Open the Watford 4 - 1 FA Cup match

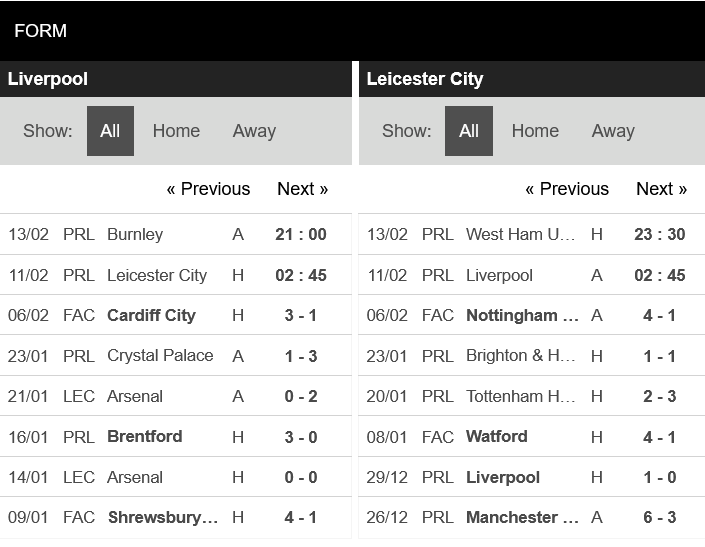click(532, 436)
